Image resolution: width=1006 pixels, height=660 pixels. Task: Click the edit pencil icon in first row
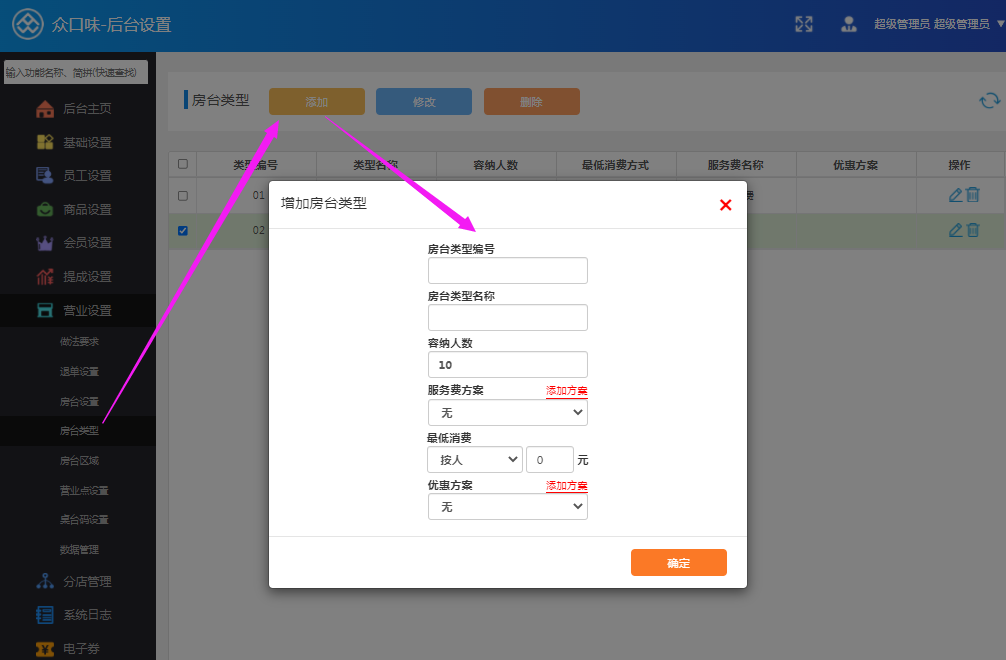(955, 195)
